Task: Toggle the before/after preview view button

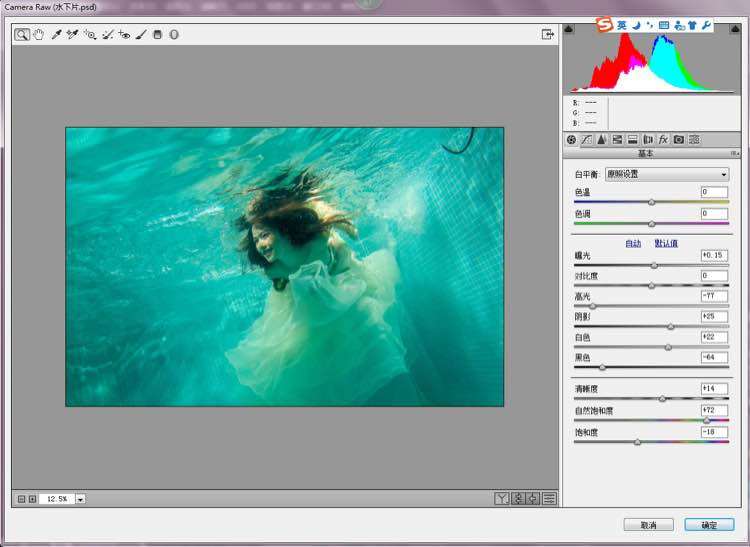Action: pyautogui.click(x=502, y=498)
